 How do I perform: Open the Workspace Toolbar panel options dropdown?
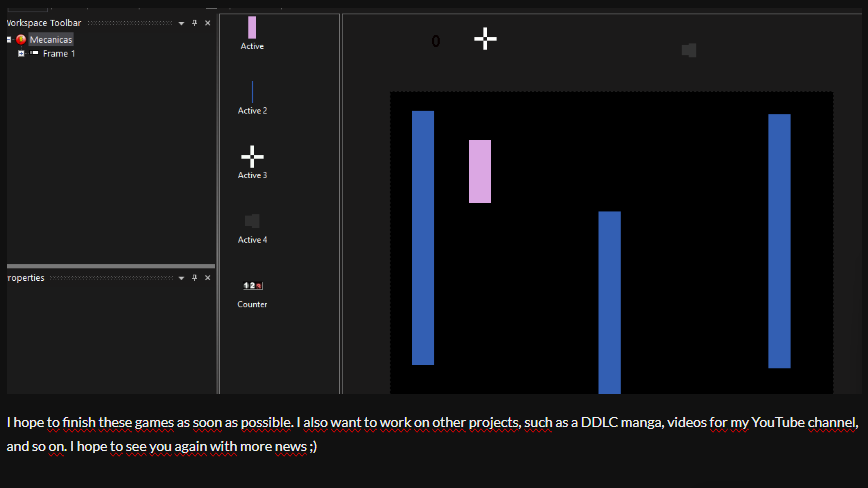[182, 23]
